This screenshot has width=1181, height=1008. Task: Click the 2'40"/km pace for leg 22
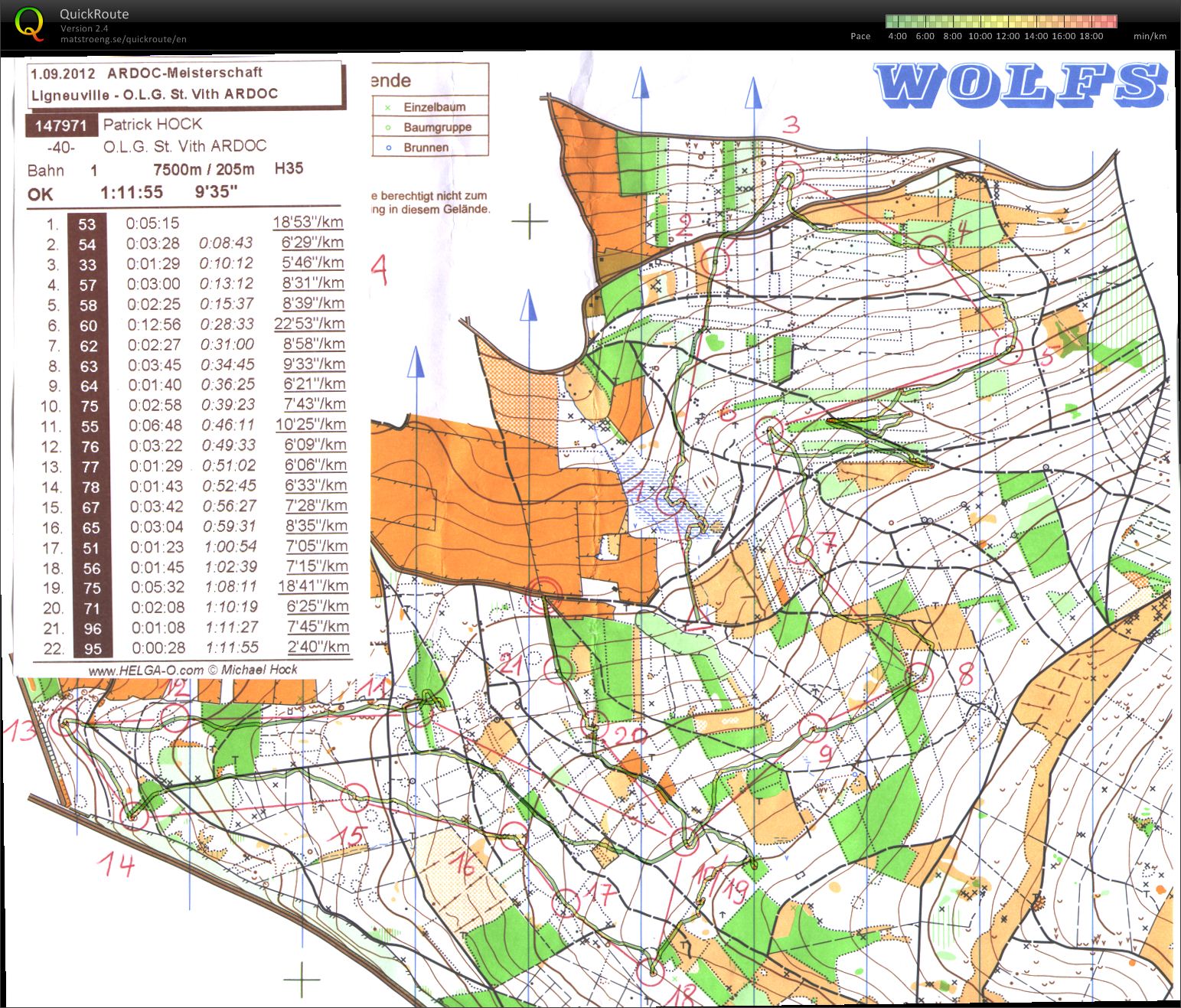tap(318, 647)
